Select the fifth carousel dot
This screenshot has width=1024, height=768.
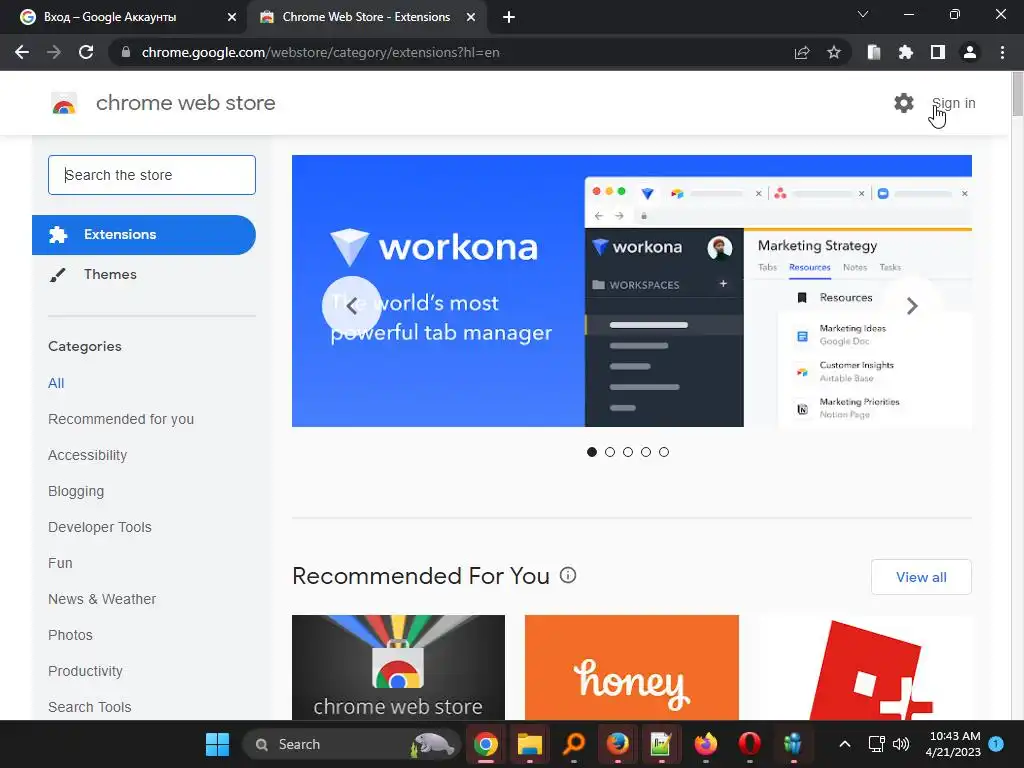click(664, 452)
